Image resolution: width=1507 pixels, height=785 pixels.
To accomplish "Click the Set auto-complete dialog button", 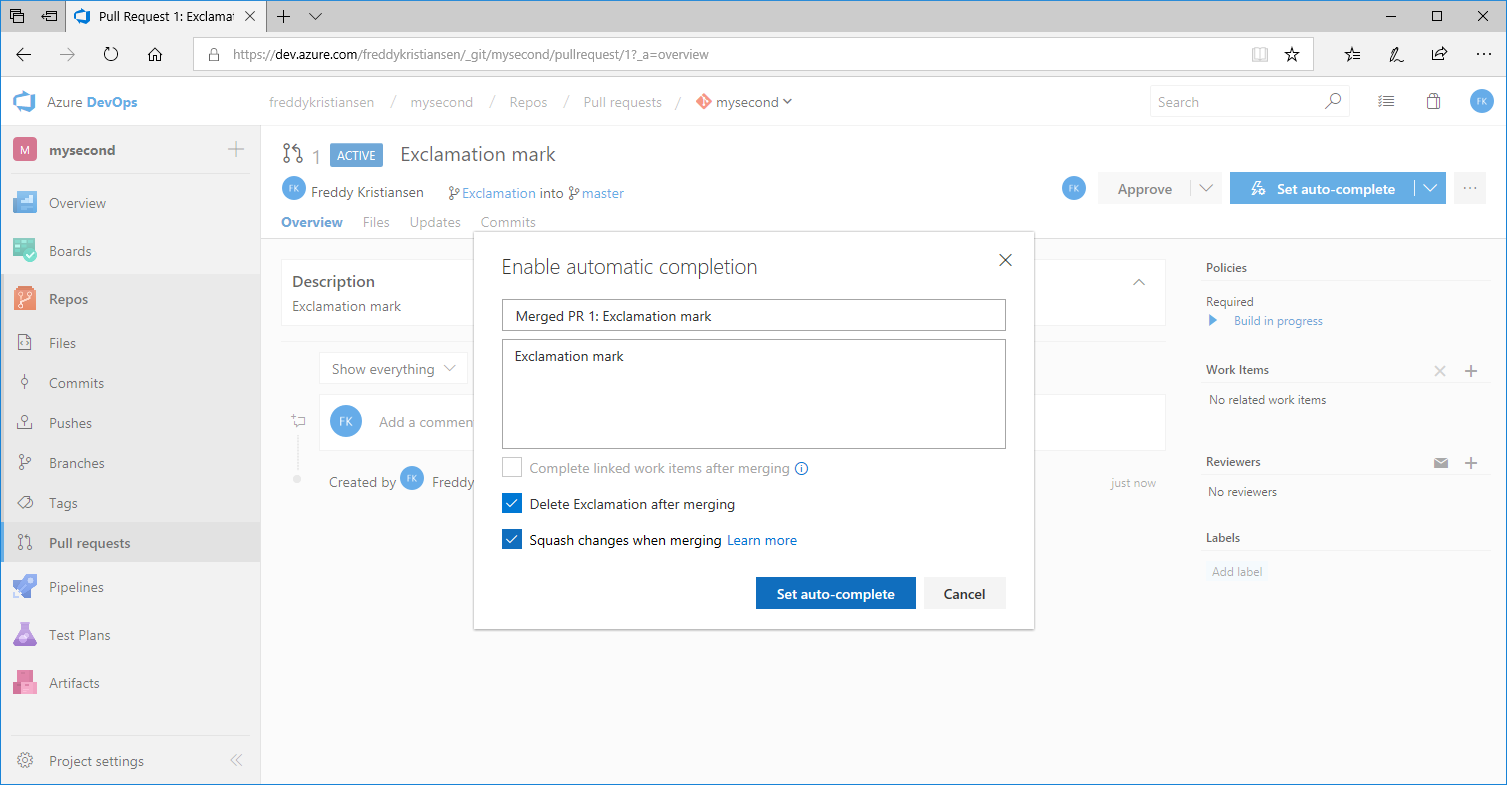I will coord(835,594).
